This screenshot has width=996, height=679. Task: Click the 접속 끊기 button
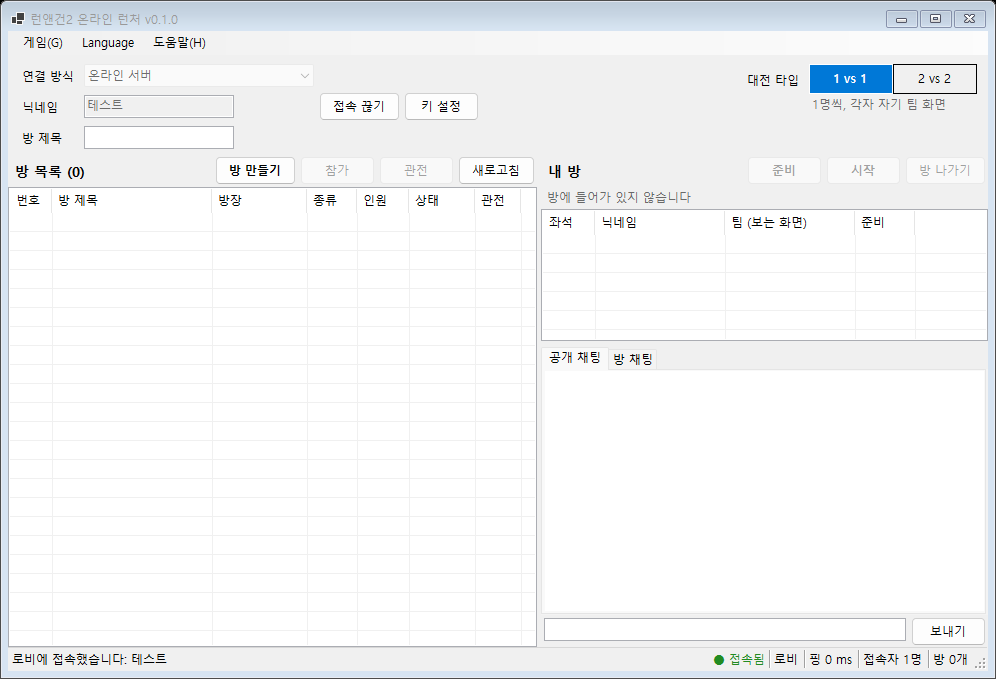pos(359,106)
